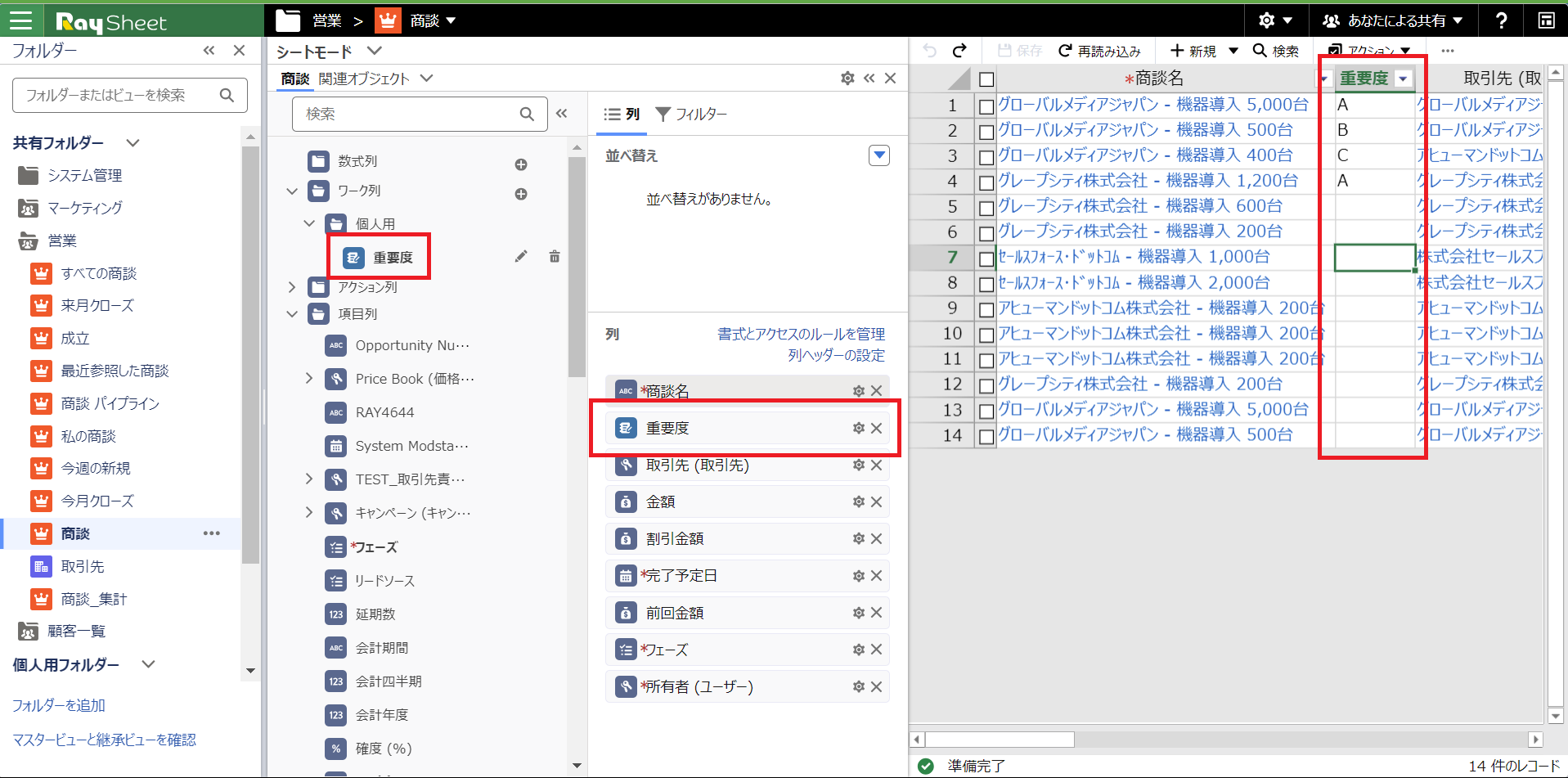The image size is (1568, 778).
Task: Check the checkbox for row 14
Action: (986, 437)
